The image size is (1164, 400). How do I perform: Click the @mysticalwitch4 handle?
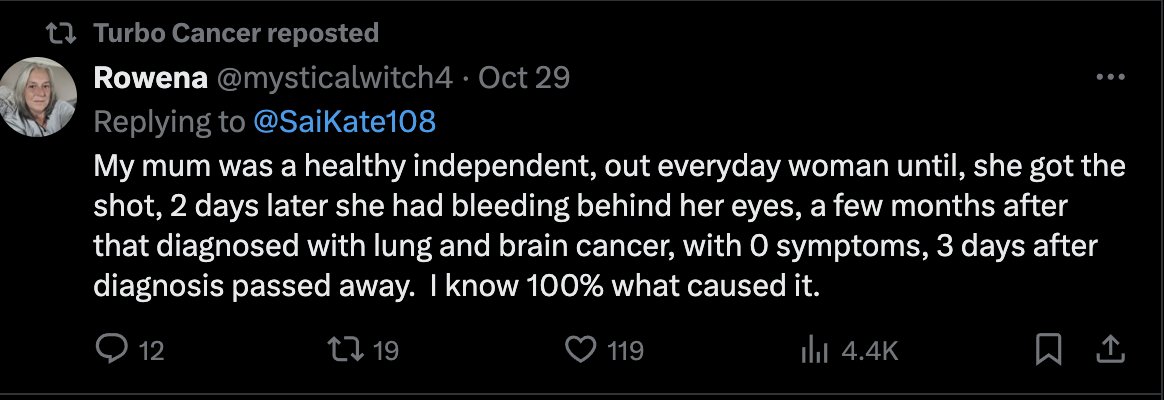tap(329, 78)
